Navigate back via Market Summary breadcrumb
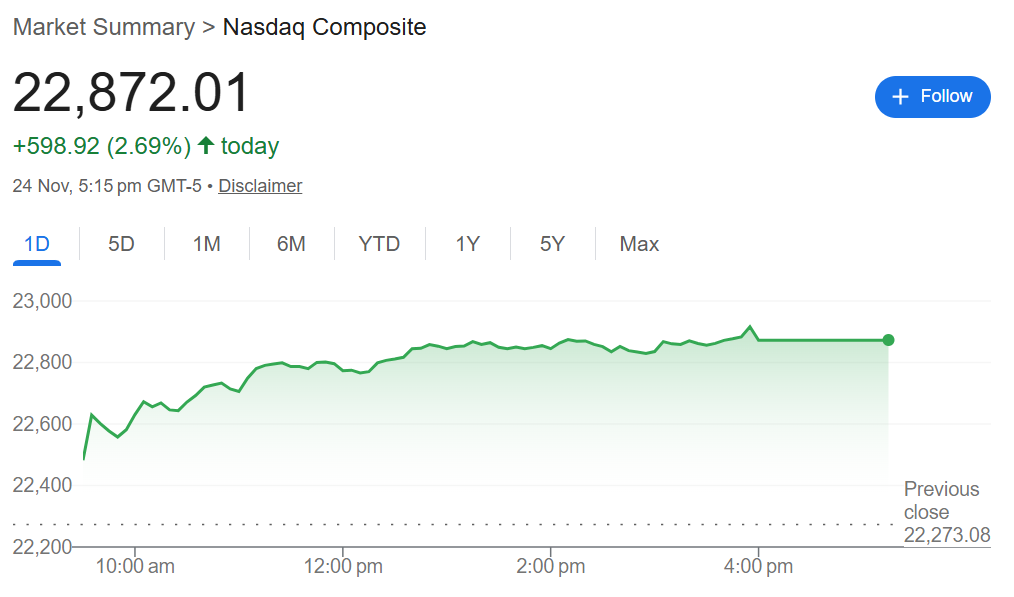This screenshot has height=597, width=1014. 103,27
